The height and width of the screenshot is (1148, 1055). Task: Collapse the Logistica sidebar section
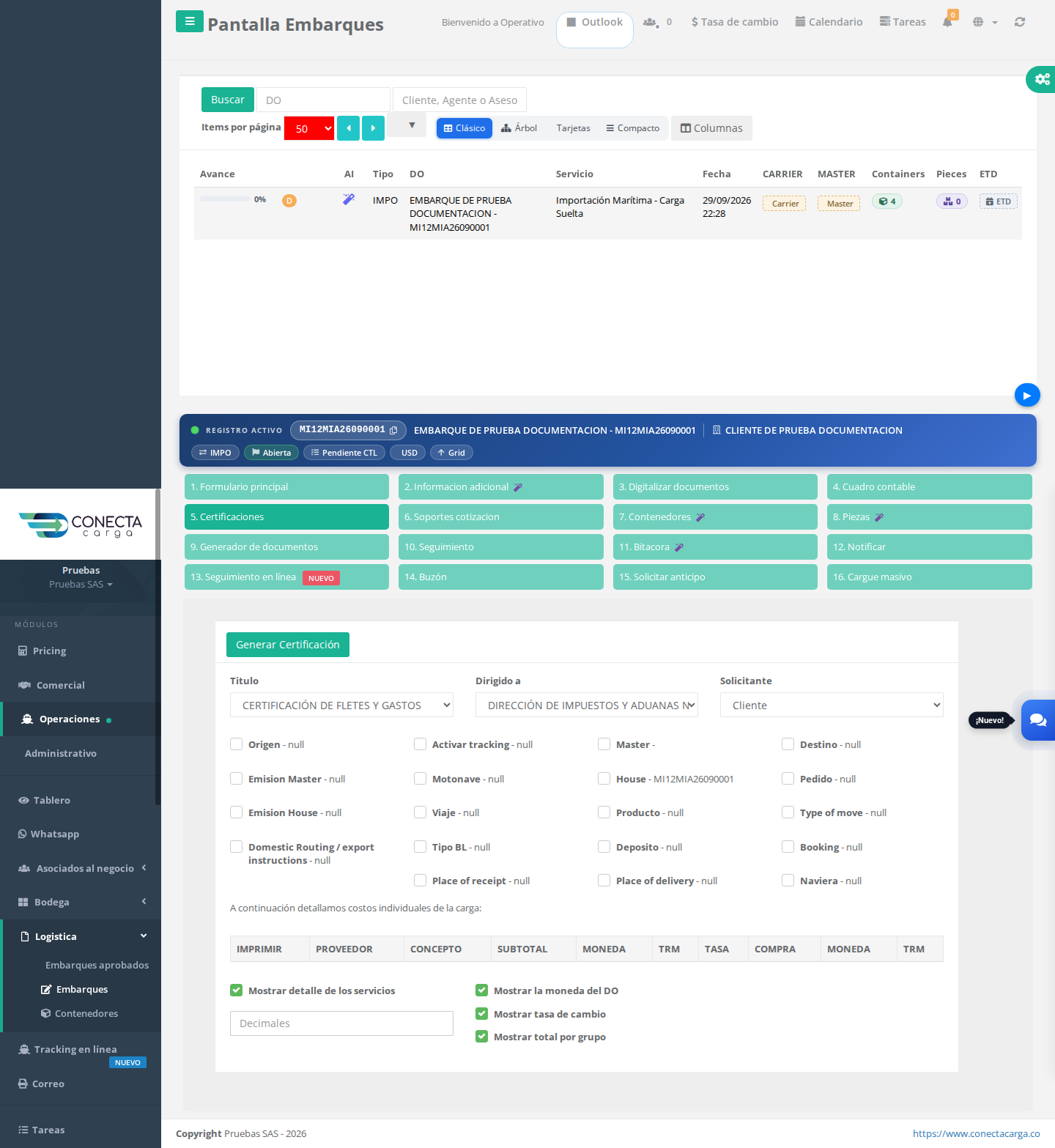tap(81, 936)
